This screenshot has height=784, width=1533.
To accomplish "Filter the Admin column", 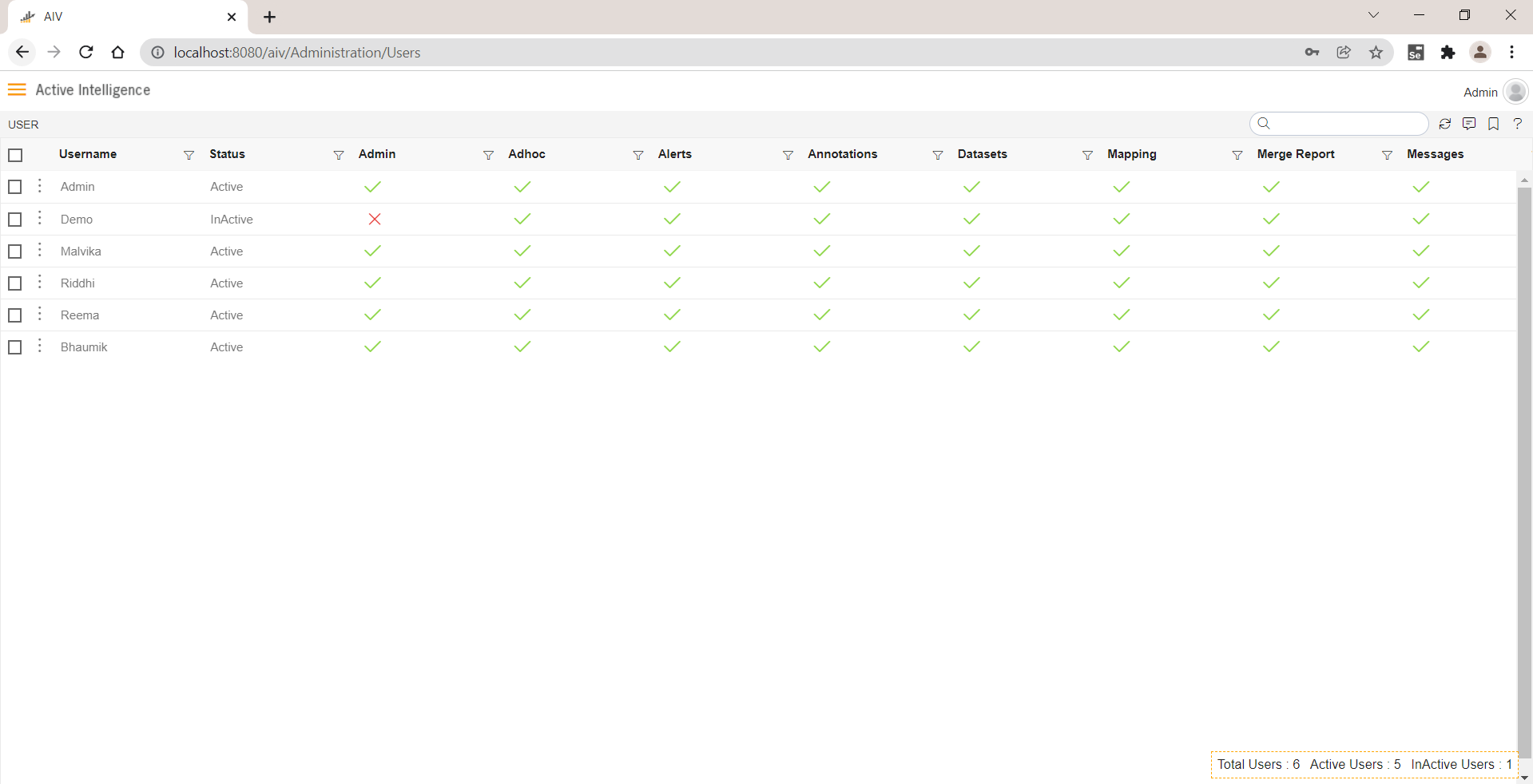I will click(x=488, y=155).
